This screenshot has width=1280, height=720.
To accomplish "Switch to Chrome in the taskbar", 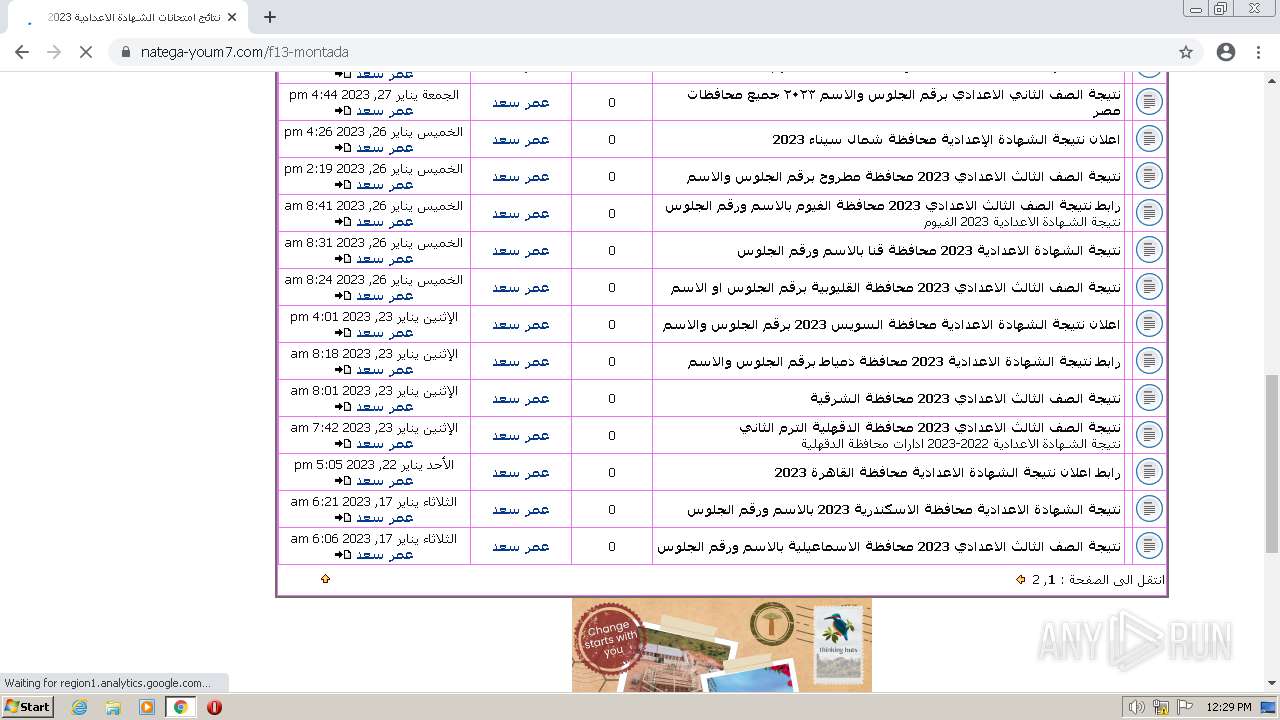I will pos(181,707).
